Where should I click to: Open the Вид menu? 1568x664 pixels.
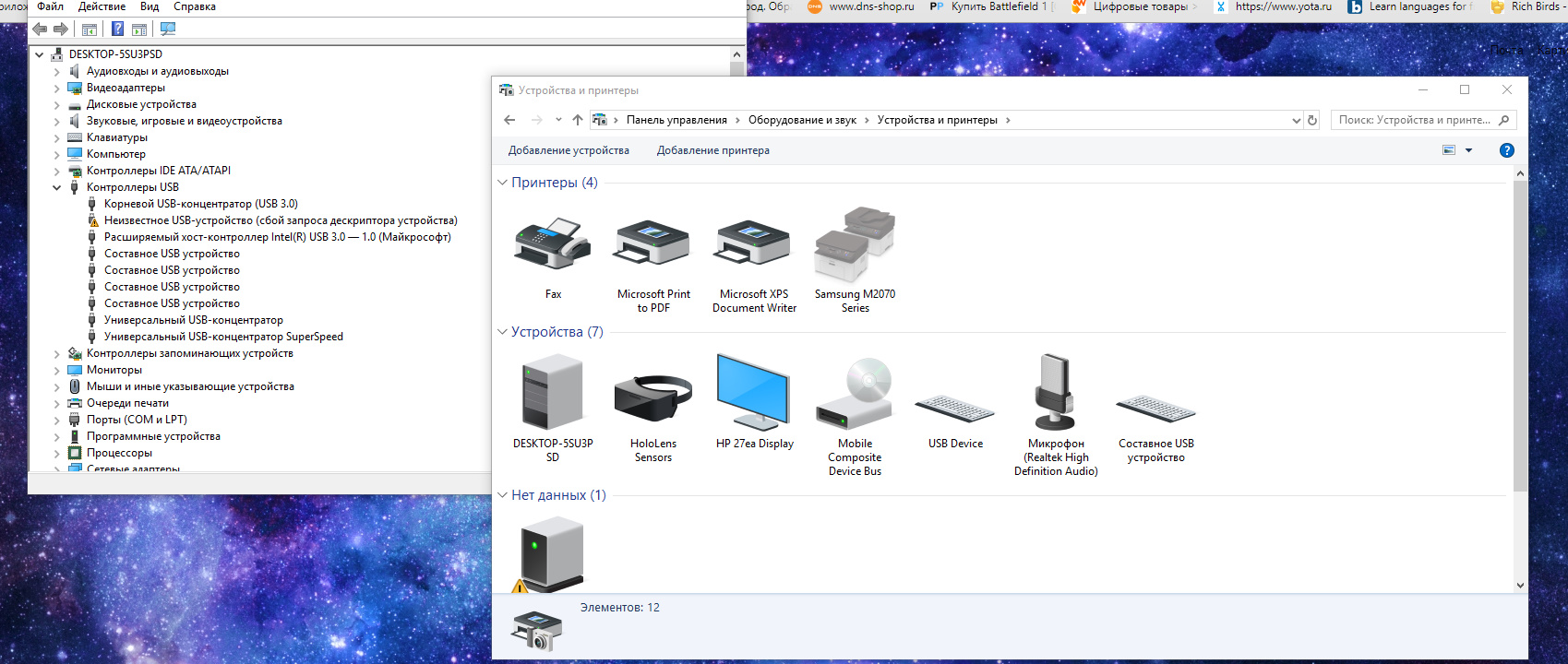point(150,6)
